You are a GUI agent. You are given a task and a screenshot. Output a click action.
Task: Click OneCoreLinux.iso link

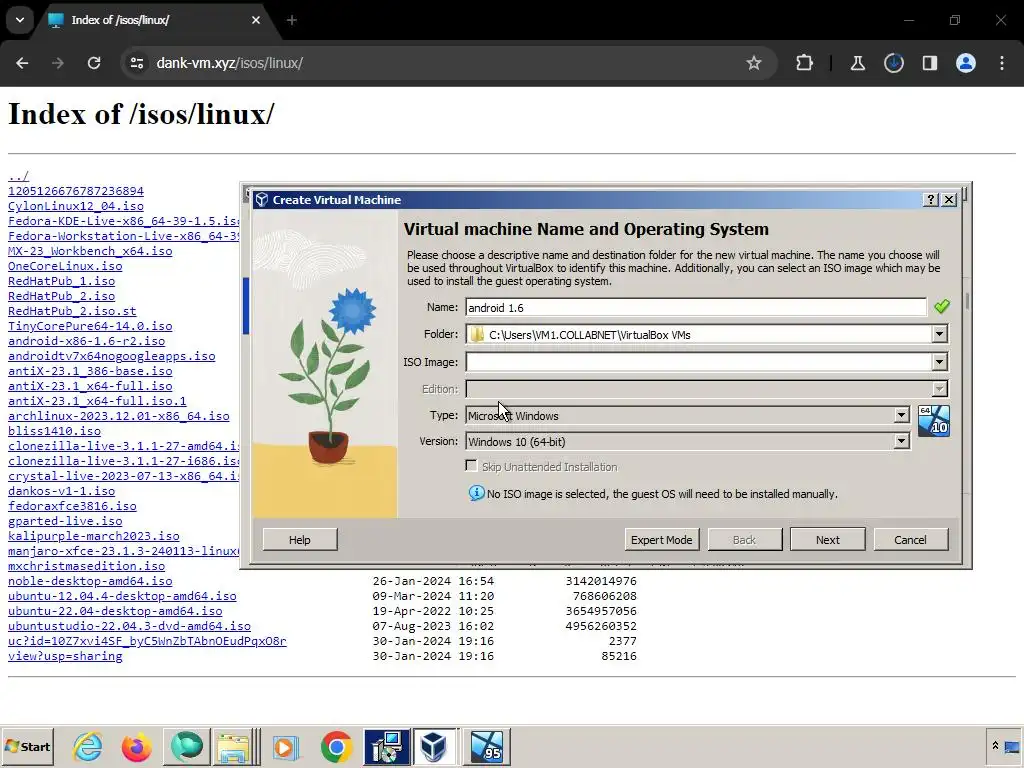65,266
